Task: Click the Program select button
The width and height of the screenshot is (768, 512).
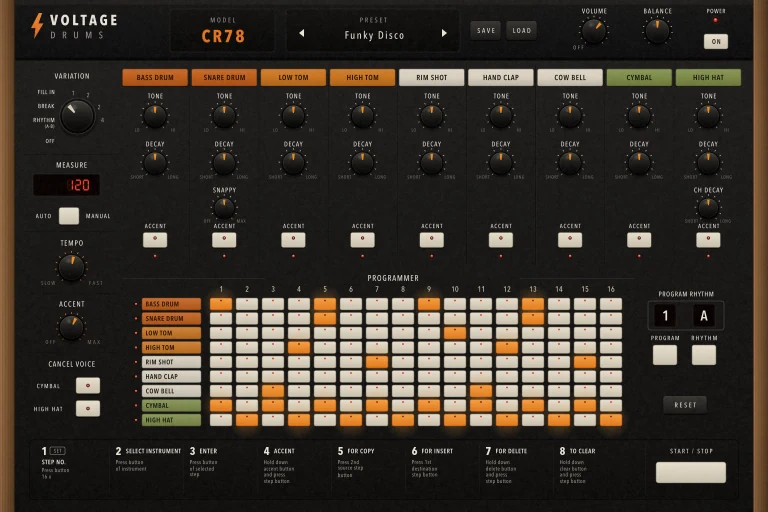Action: point(665,355)
